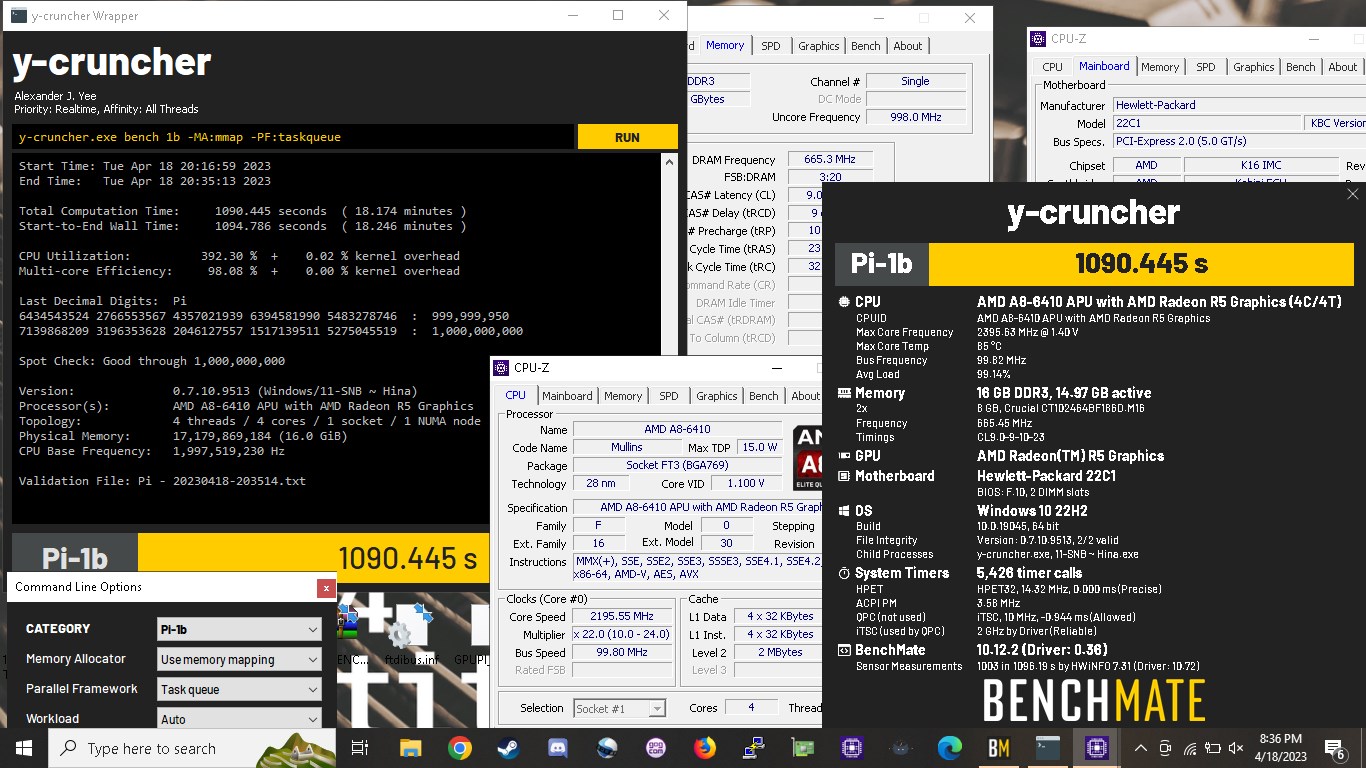The image size is (1366, 768).
Task: Open SPD tab in front CPU-Z window
Action: pos(669,396)
